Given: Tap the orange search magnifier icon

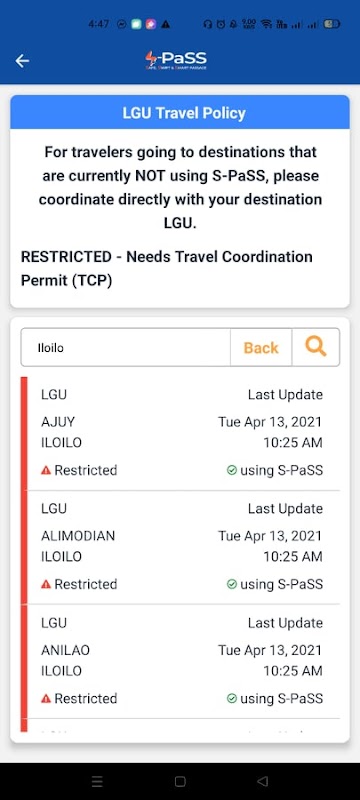Looking at the screenshot, I should (x=316, y=347).
